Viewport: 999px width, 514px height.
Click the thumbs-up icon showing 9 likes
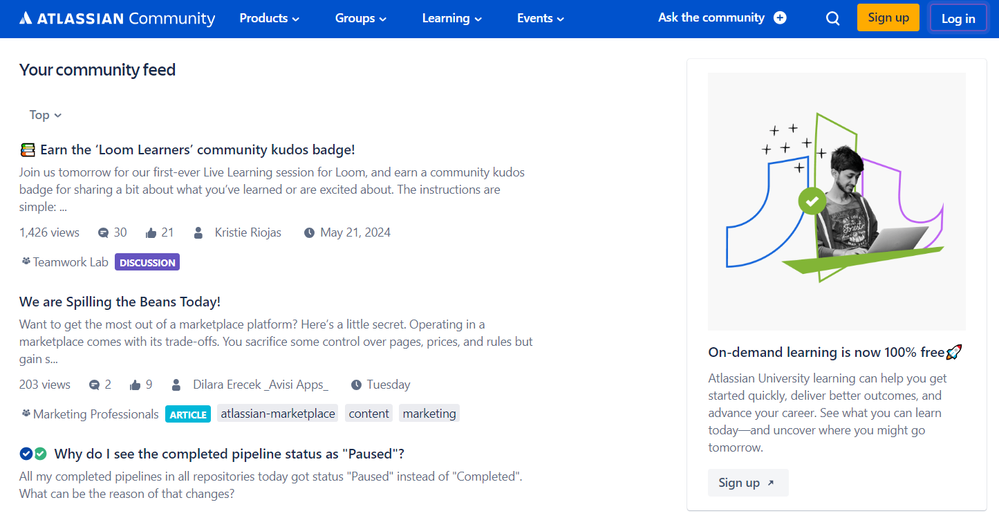click(135, 385)
